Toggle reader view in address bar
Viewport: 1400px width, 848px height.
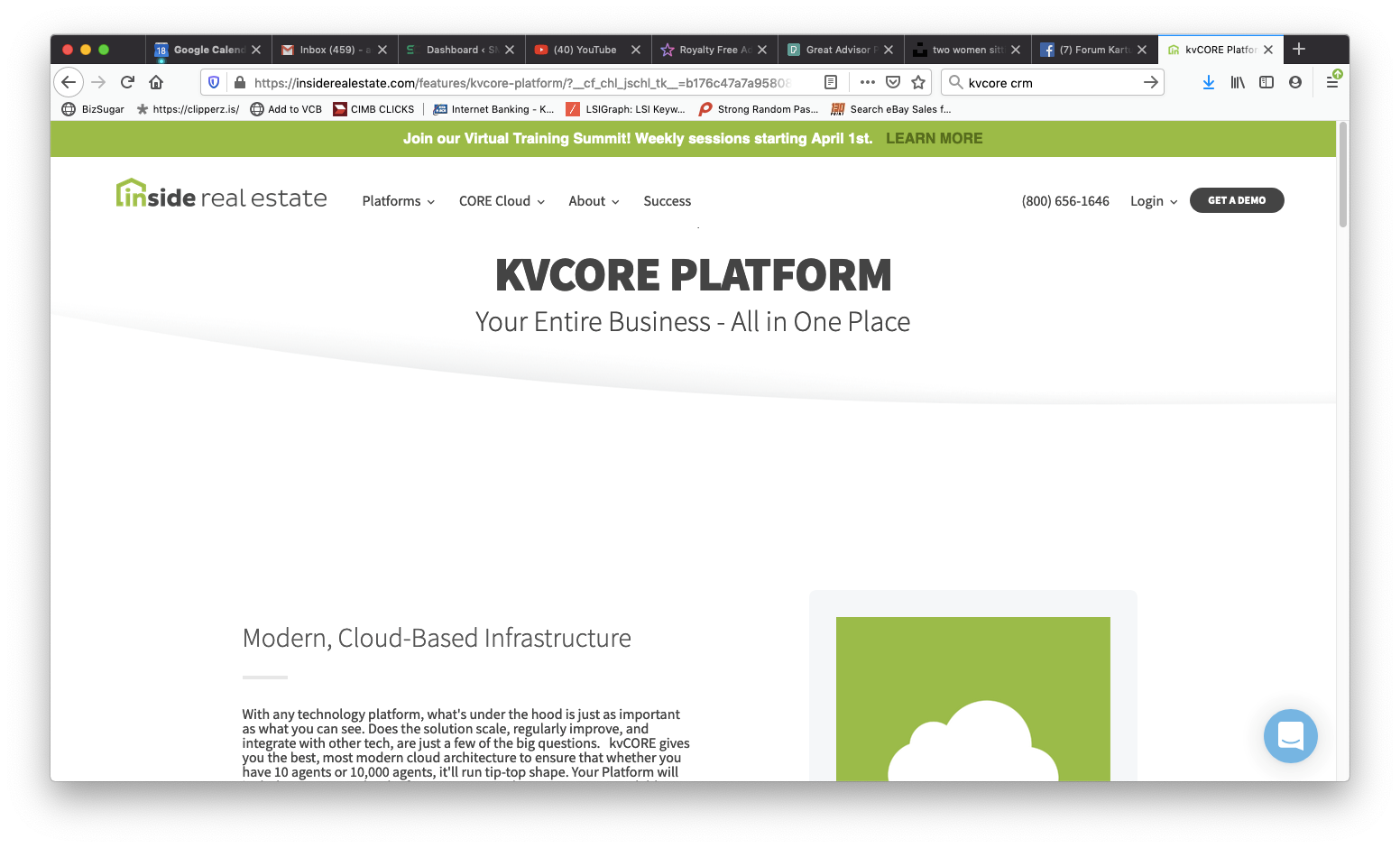click(x=831, y=82)
